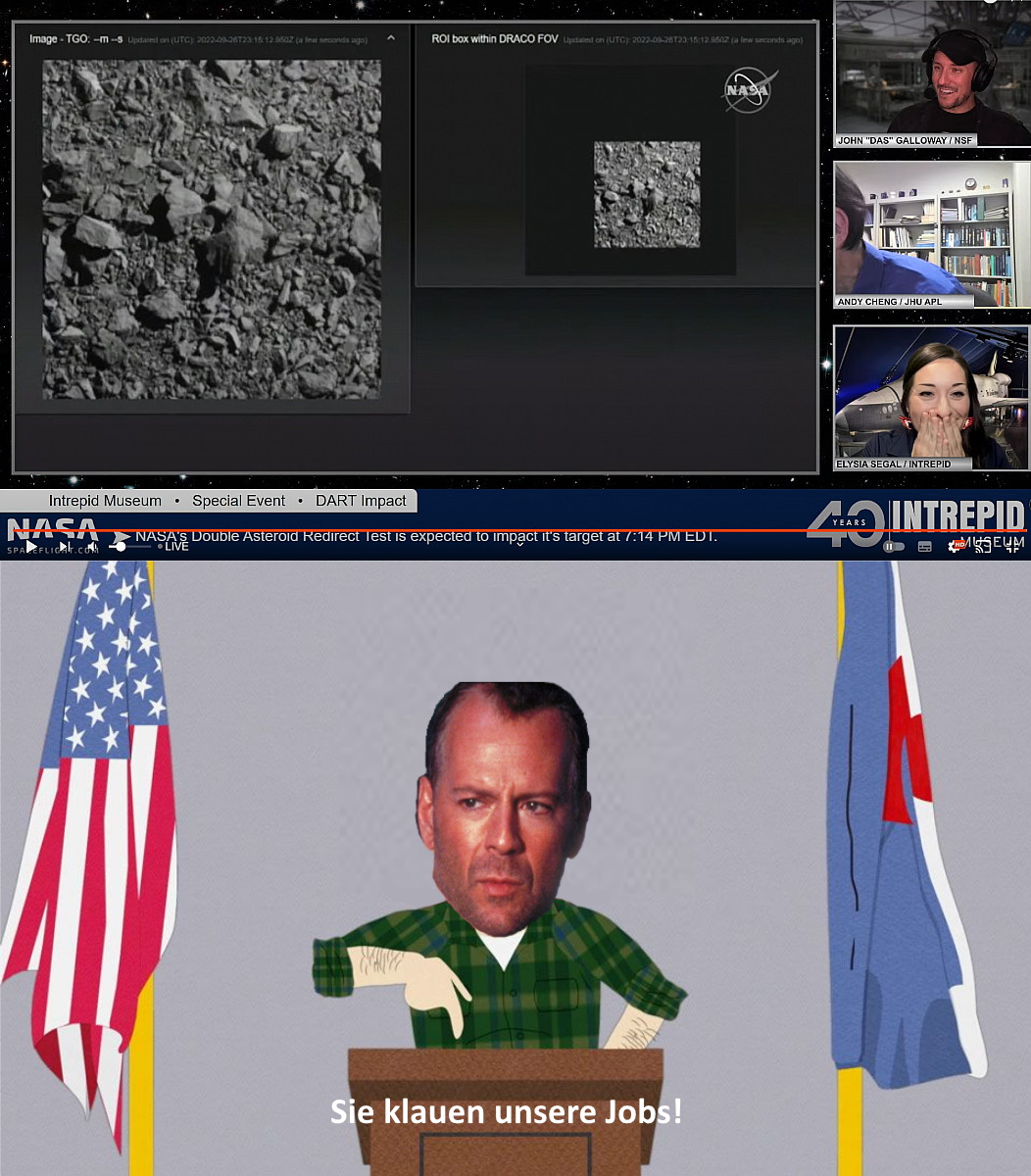
Task: Toggle subtitles with the captions icon
Action: click(x=924, y=546)
